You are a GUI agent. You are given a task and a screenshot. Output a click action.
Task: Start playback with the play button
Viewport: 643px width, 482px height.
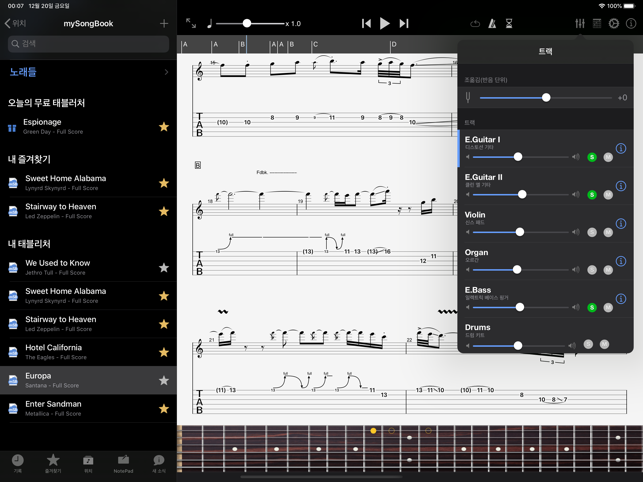(x=385, y=23)
